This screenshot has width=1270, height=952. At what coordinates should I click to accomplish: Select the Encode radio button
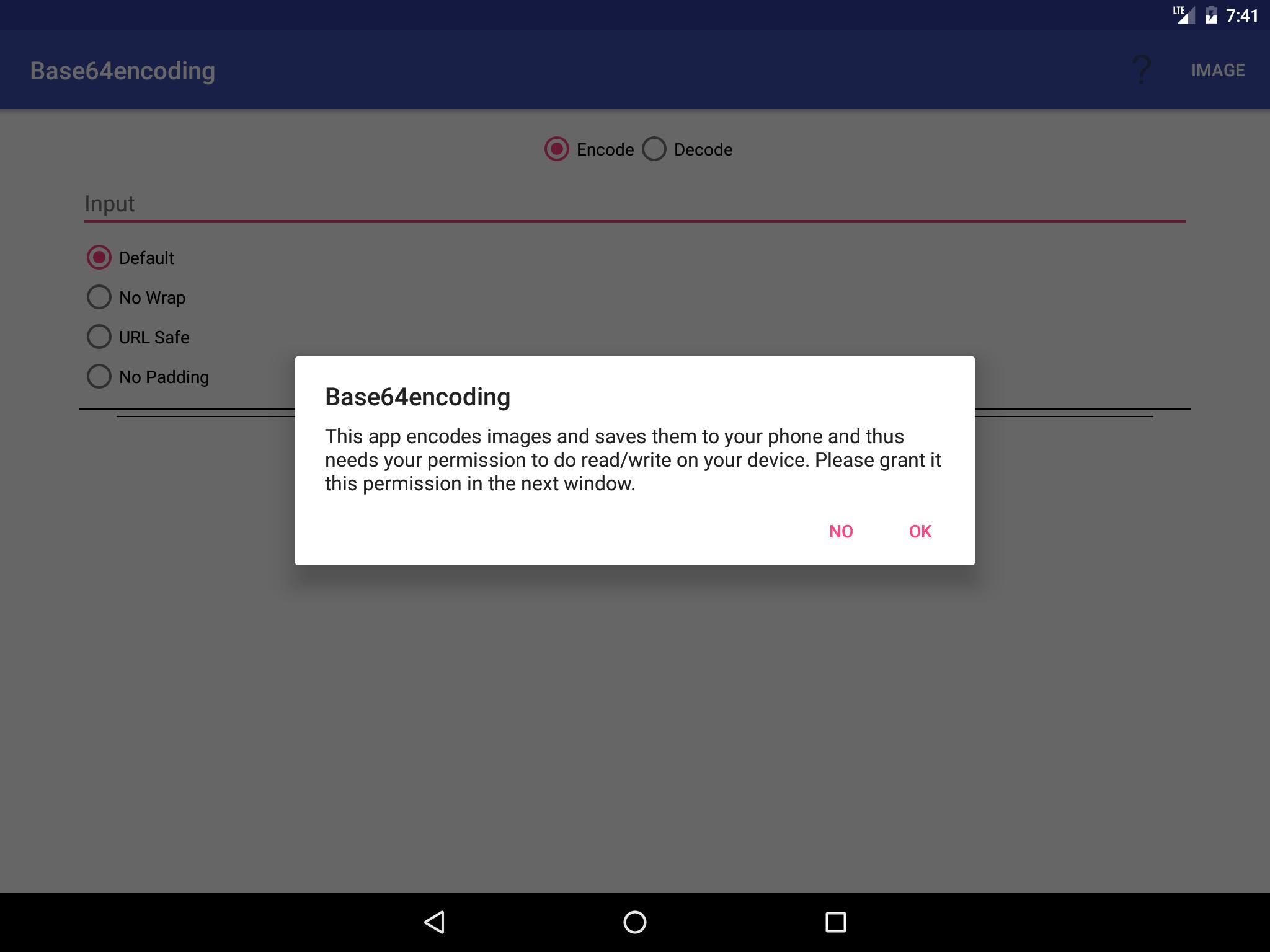tap(558, 149)
